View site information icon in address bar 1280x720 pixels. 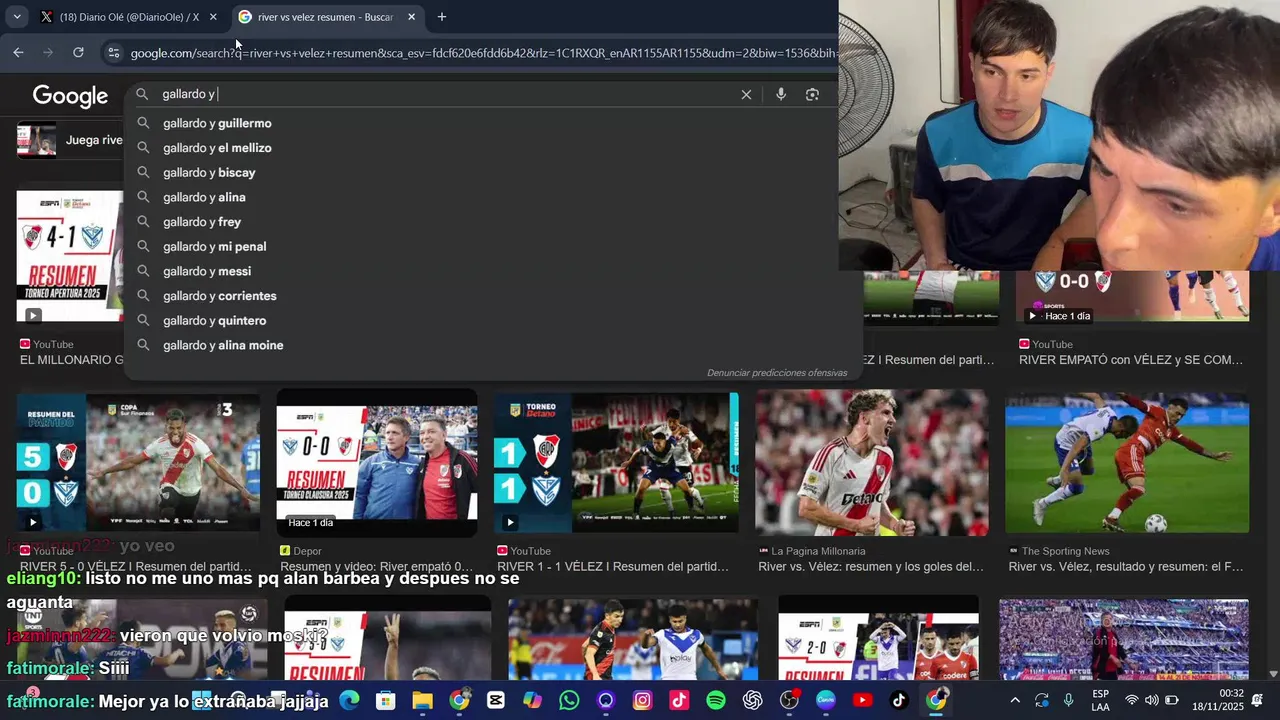tap(114, 53)
